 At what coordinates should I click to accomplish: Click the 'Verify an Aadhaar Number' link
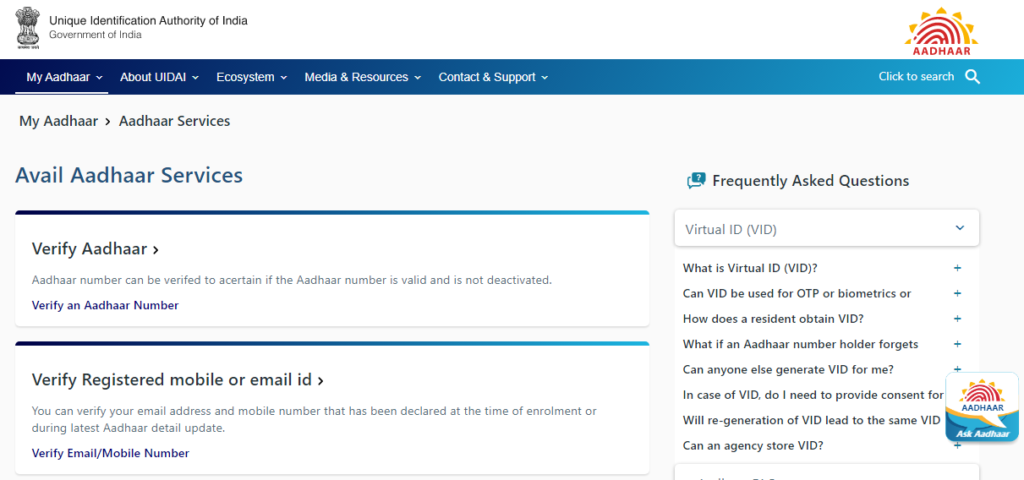[x=105, y=305]
